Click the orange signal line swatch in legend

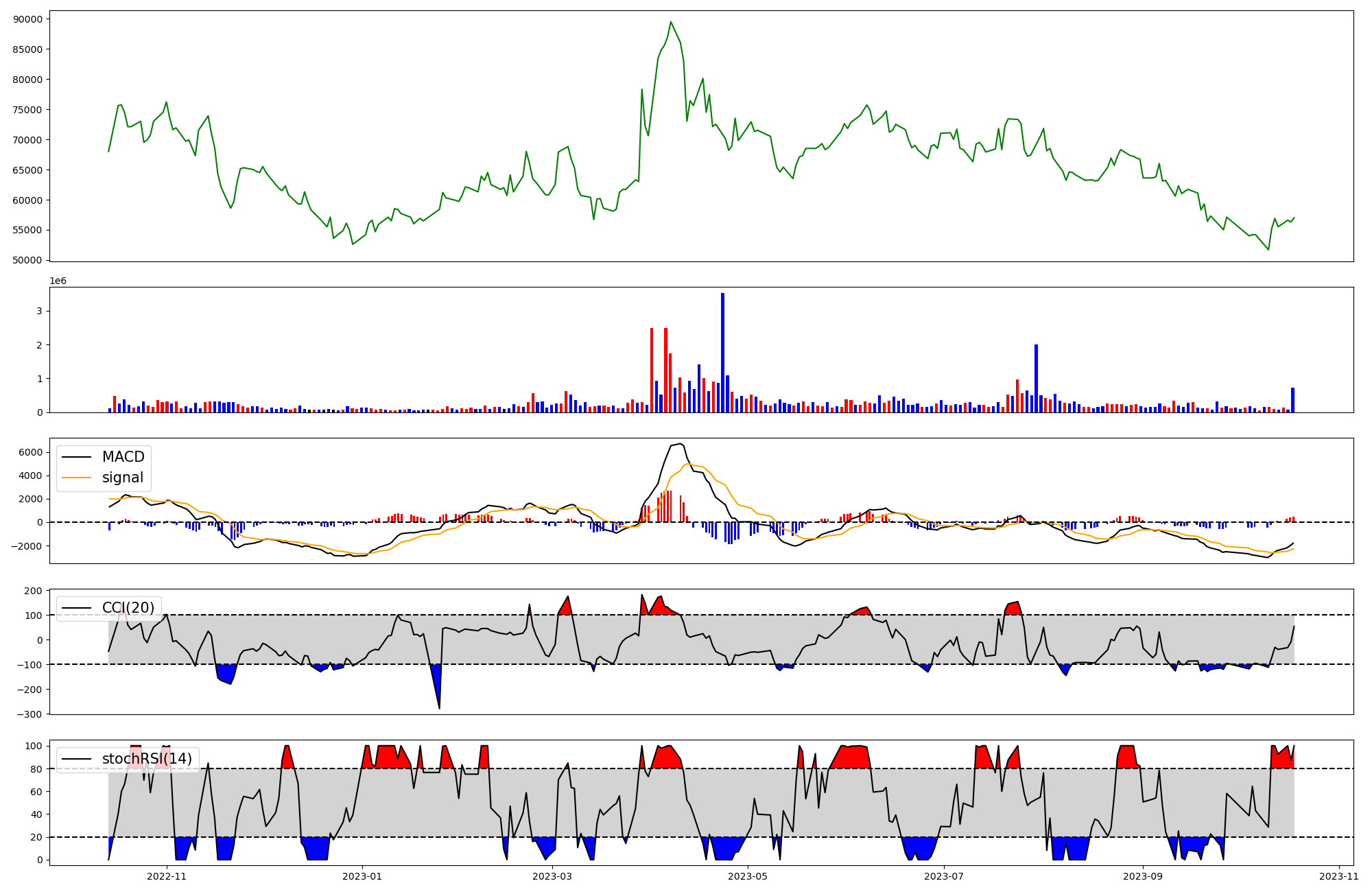76,478
